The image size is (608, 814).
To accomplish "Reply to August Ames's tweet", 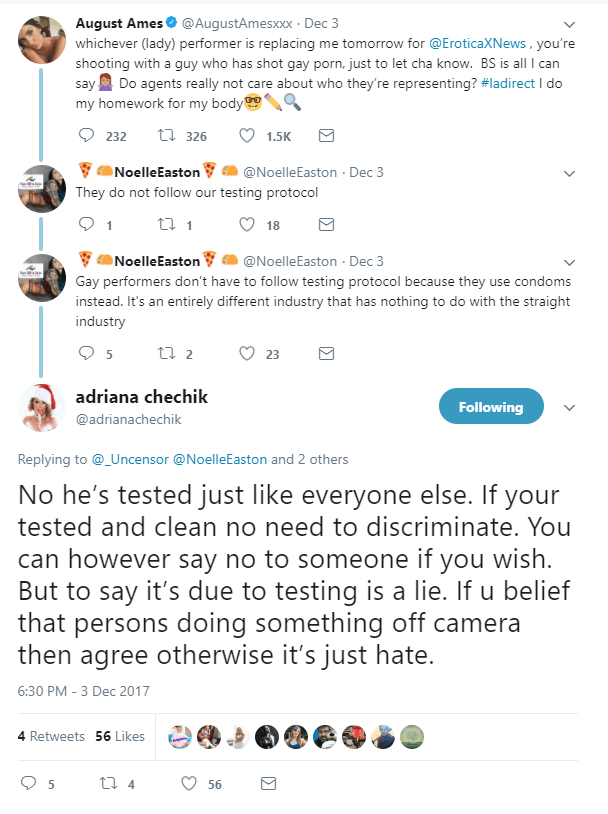I will pyautogui.click(x=86, y=135).
